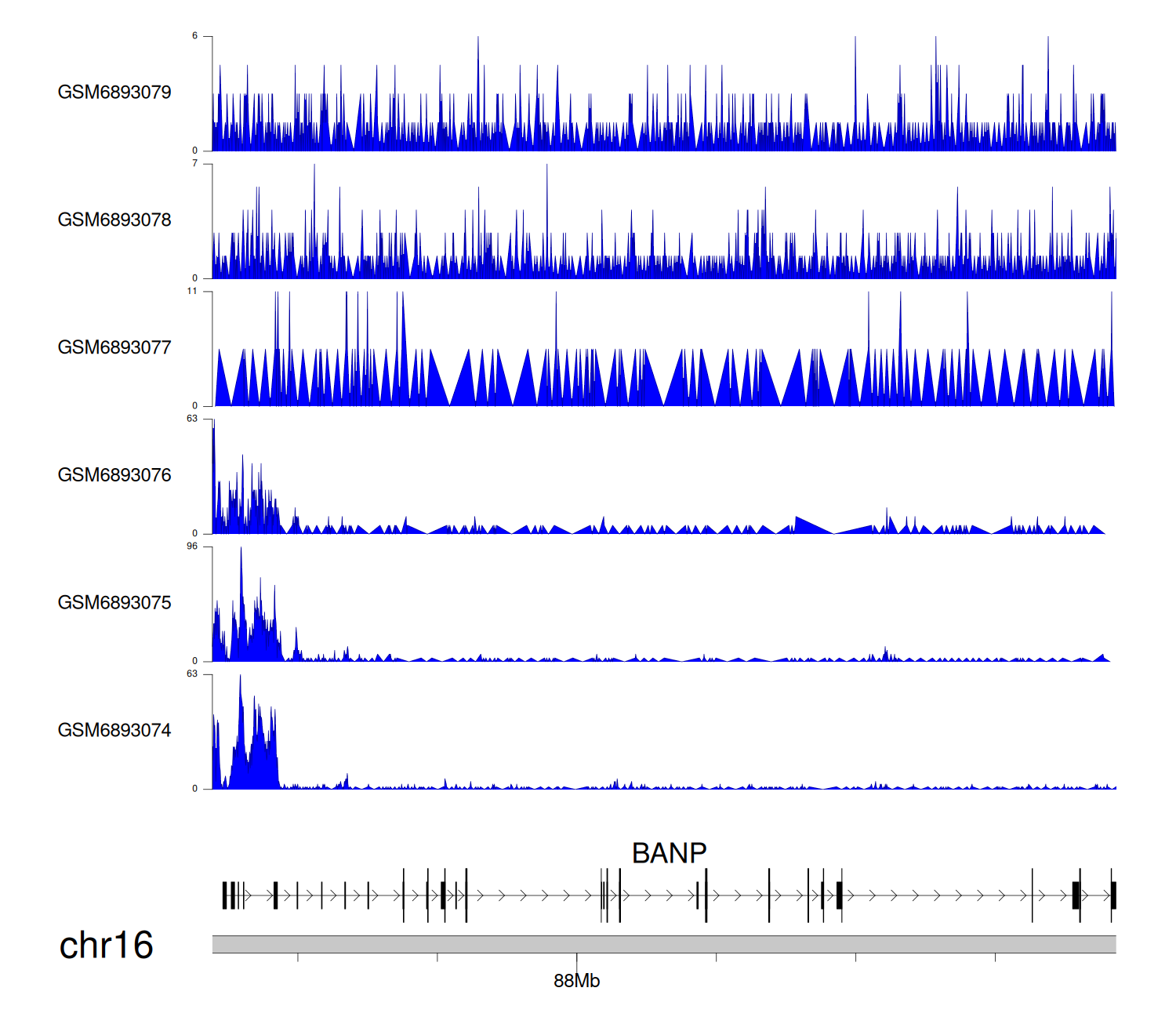Select the GSM6893076 track label
Image resolution: width=1176 pixels, height=1035 pixels.
coord(114,475)
